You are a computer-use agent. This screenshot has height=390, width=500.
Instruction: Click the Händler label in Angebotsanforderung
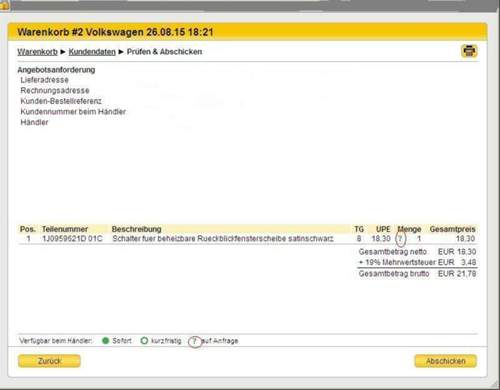(x=34, y=122)
